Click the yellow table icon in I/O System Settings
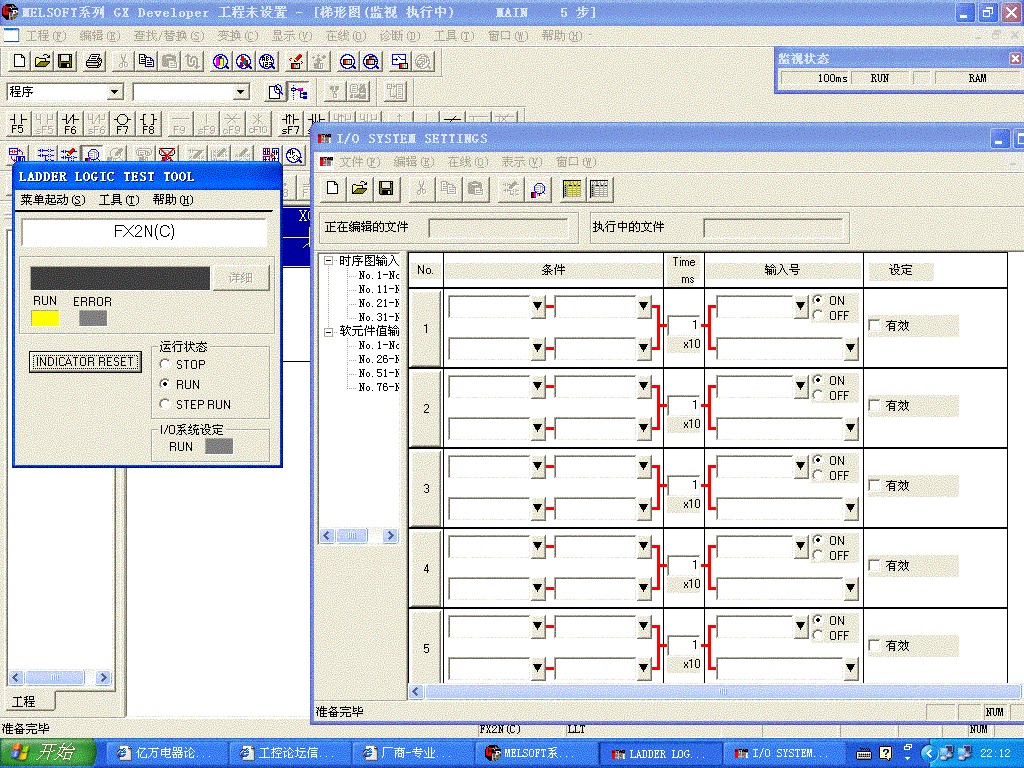The image size is (1024, 768). (572, 189)
